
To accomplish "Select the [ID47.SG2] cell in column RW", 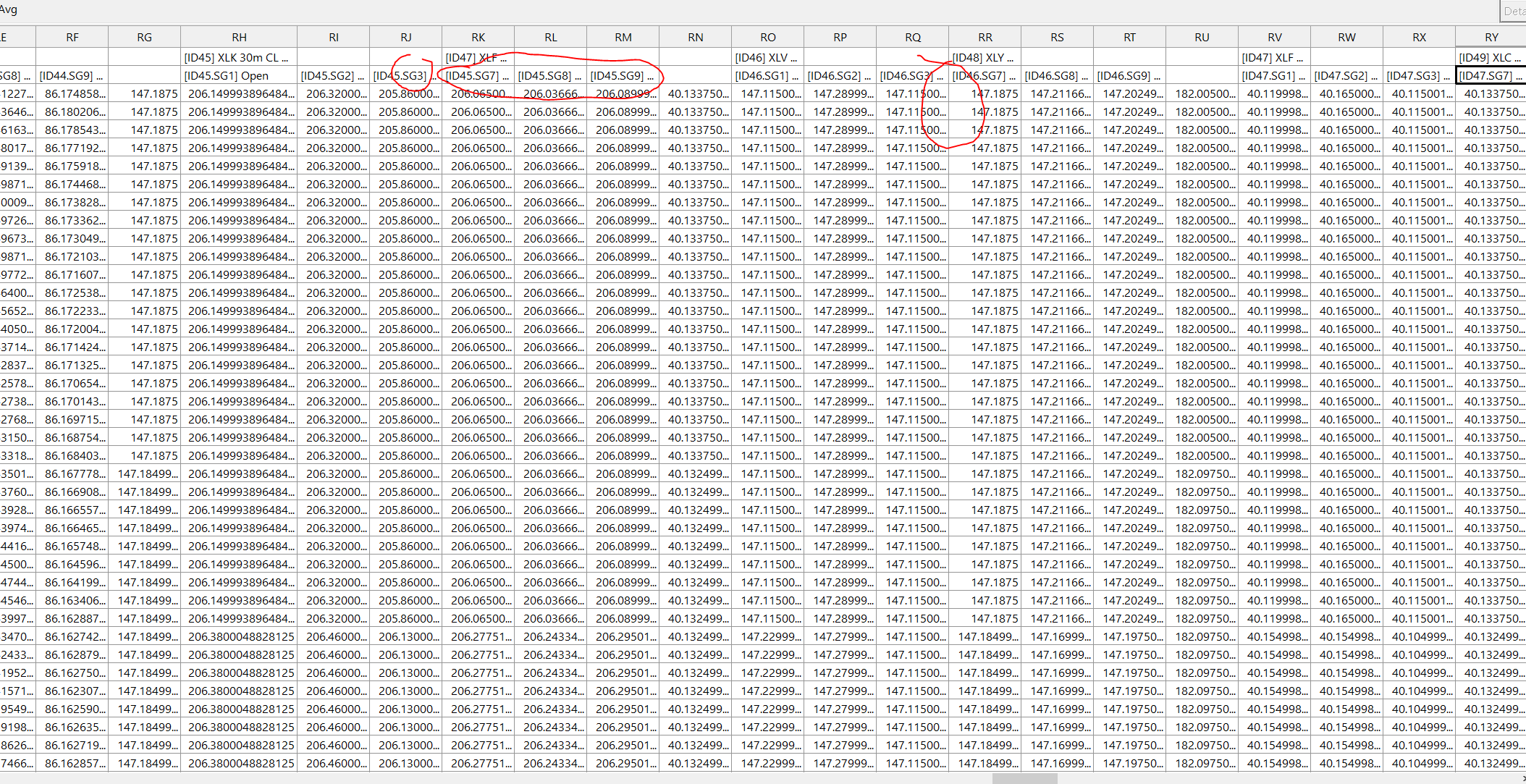I will [1346, 75].
